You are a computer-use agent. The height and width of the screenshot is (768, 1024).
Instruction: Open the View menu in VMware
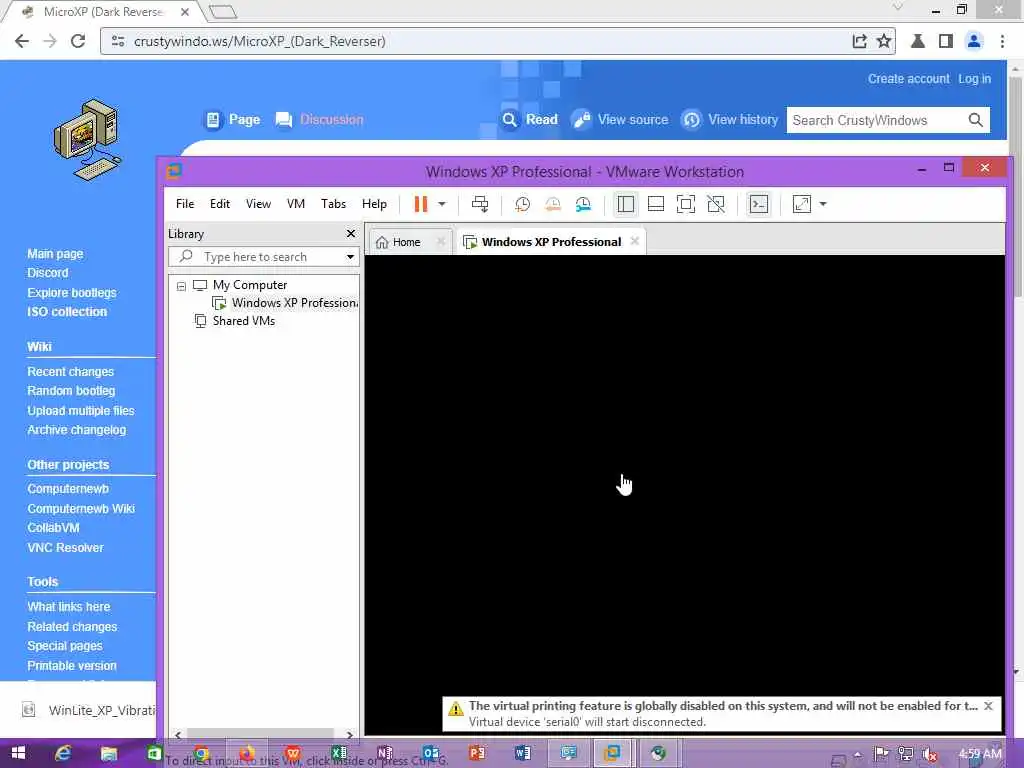258,204
